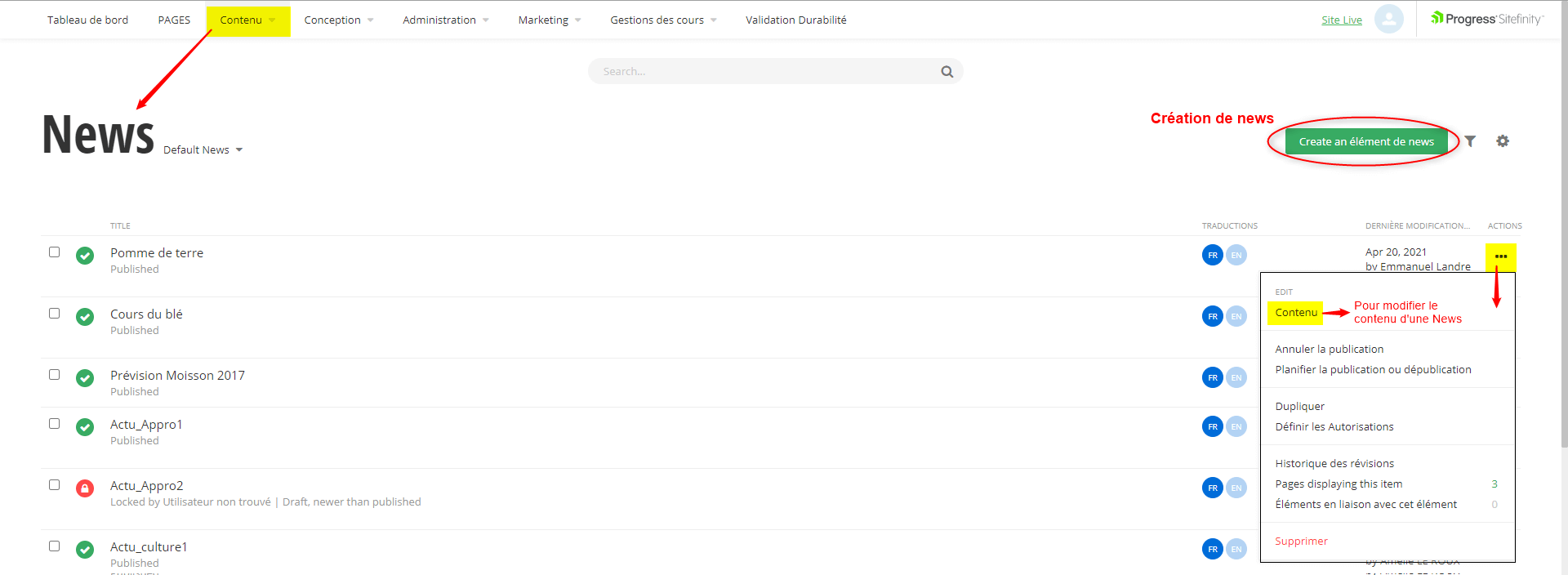Select the Actu_culture1 row checkbox
The image size is (1568, 575).
pos(55,546)
